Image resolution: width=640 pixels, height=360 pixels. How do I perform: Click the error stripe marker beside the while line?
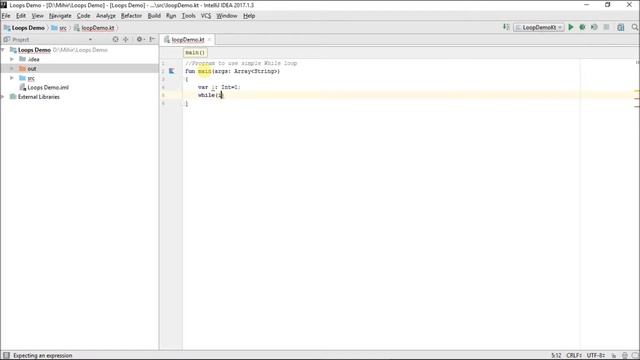(x=637, y=97)
